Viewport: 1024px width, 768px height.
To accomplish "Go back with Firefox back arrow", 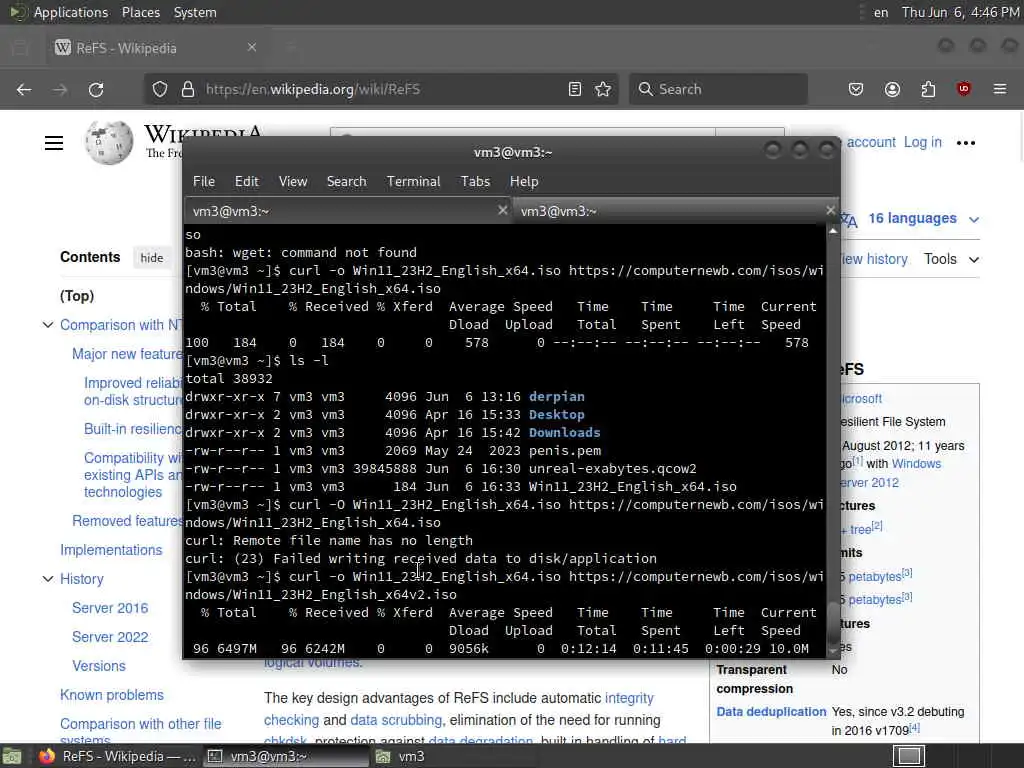I will (x=24, y=89).
